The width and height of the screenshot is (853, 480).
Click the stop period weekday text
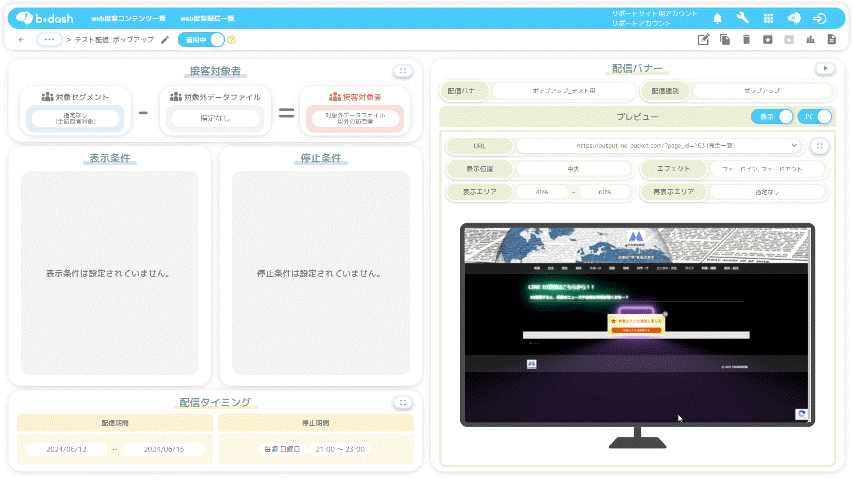coord(282,450)
